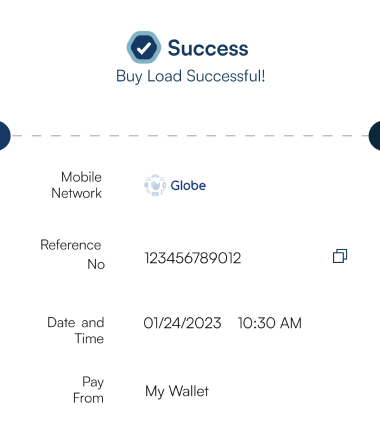Click the Buy Load Successful! message
This screenshot has height=422, width=380.
coord(191,76)
